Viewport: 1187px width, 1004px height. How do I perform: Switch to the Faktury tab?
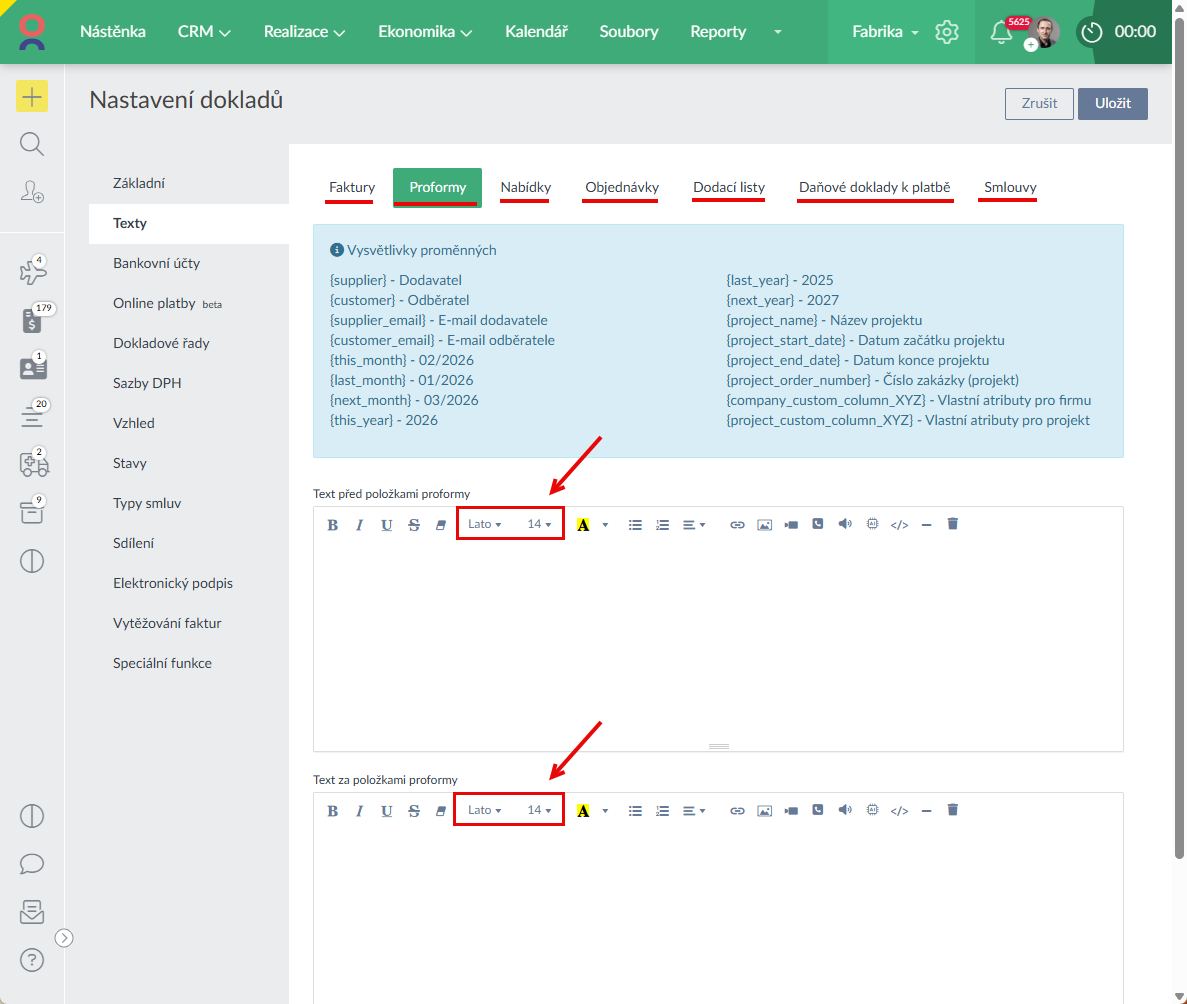point(352,187)
